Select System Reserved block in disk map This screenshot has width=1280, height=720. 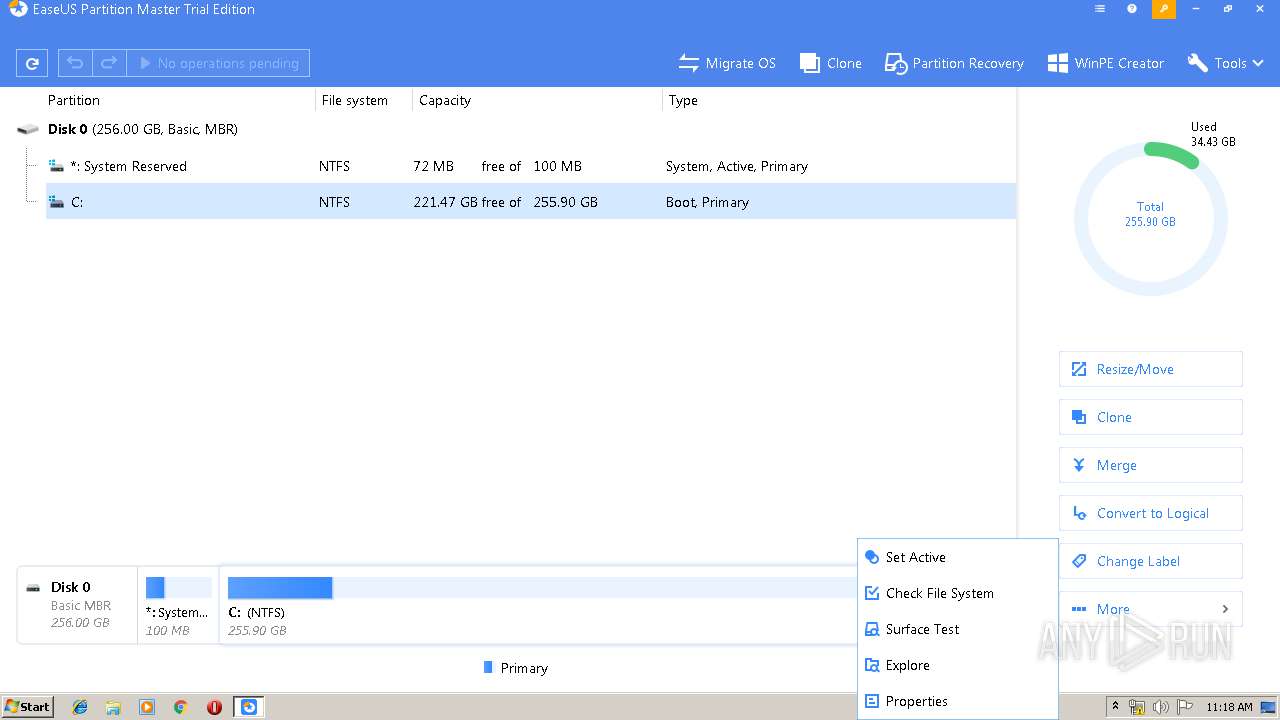(x=178, y=605)
